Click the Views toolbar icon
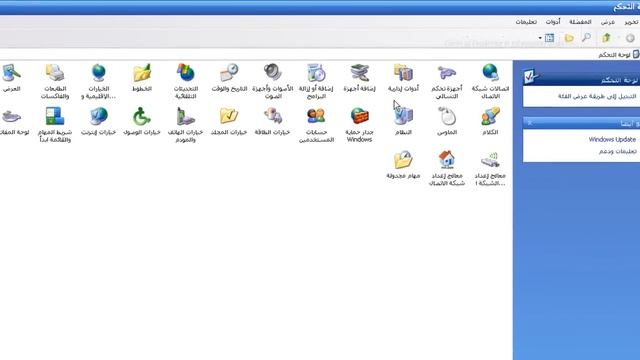The image size is (640, 360). tap(549, 38)
